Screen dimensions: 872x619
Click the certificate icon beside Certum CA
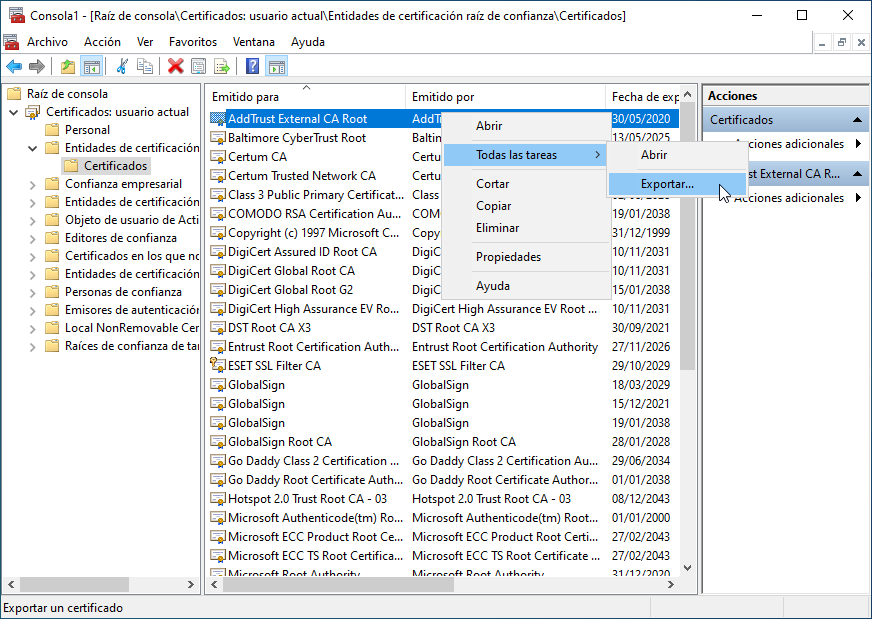tap(217, 157)
